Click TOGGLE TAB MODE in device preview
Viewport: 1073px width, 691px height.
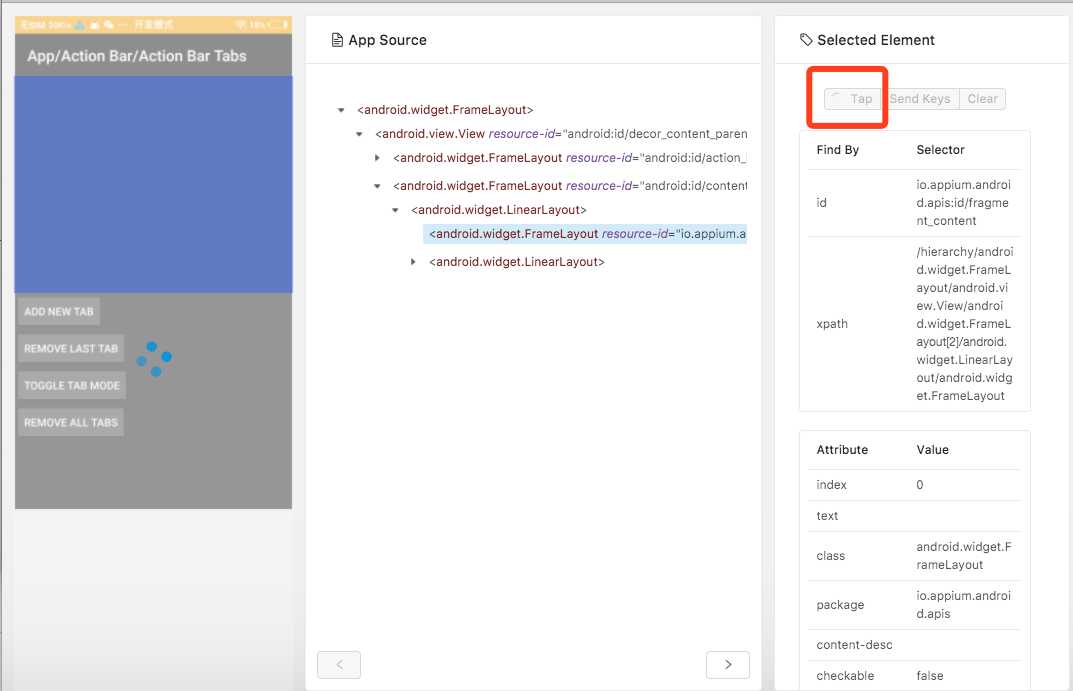click(x=72, y=385)
